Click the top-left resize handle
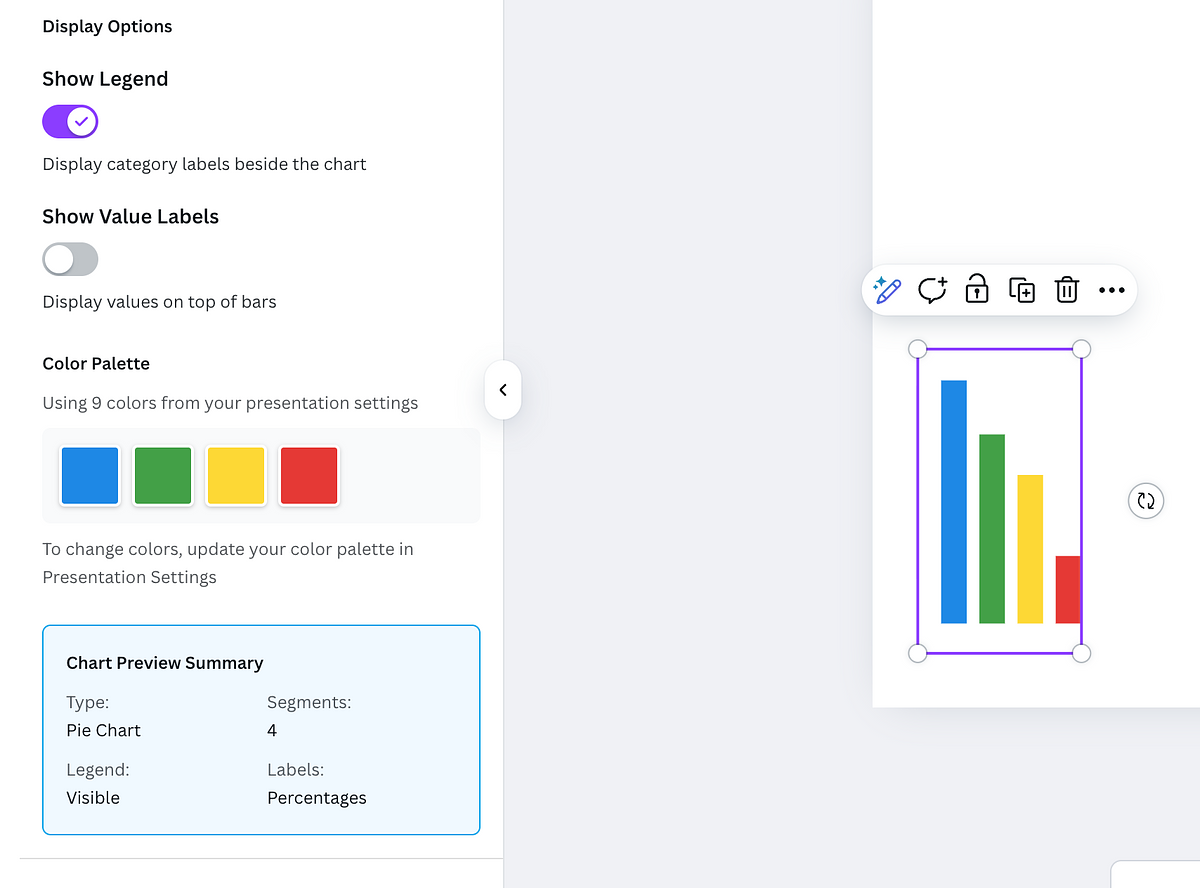Screen dimensions: 1200x888 pos(918,349)
